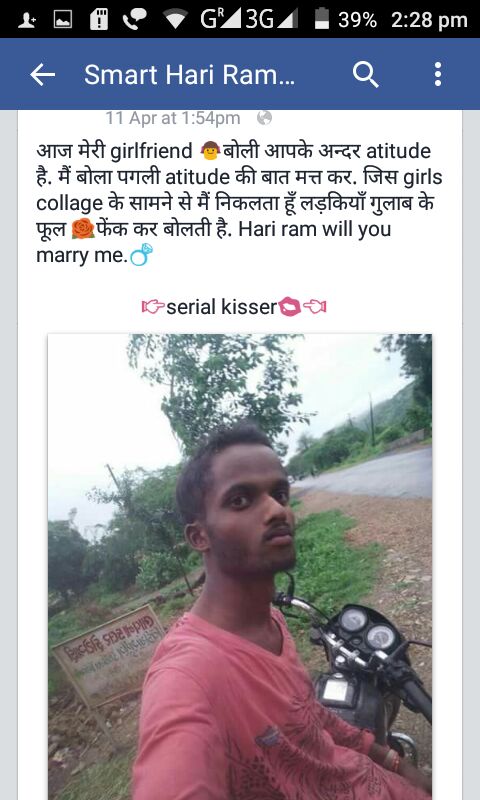Image resolution: width=480 pixels, height=800 pixels.
Task: Tap the rose emoji in the post
Action: (x=83, y=229)
